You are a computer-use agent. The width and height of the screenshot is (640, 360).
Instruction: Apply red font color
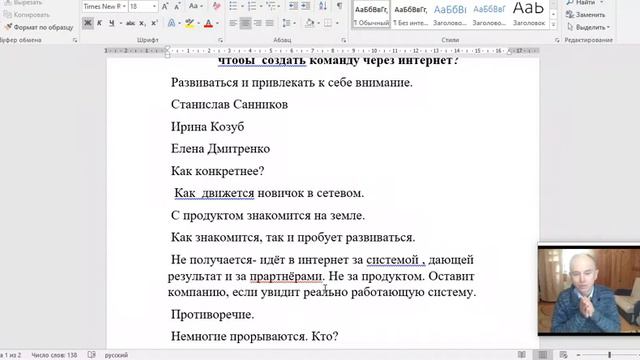tap(208, 23)
